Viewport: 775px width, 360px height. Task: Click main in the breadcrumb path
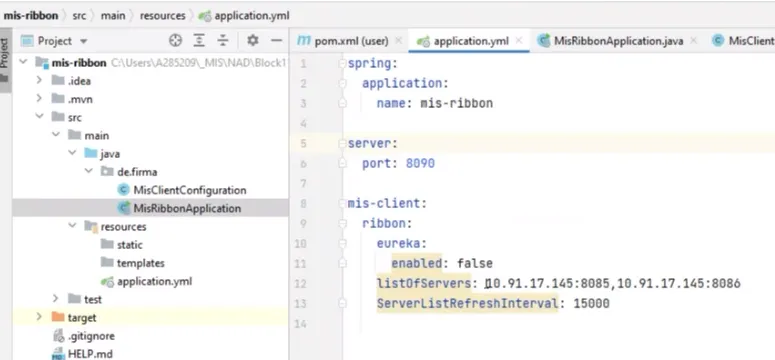coord(113,16)
